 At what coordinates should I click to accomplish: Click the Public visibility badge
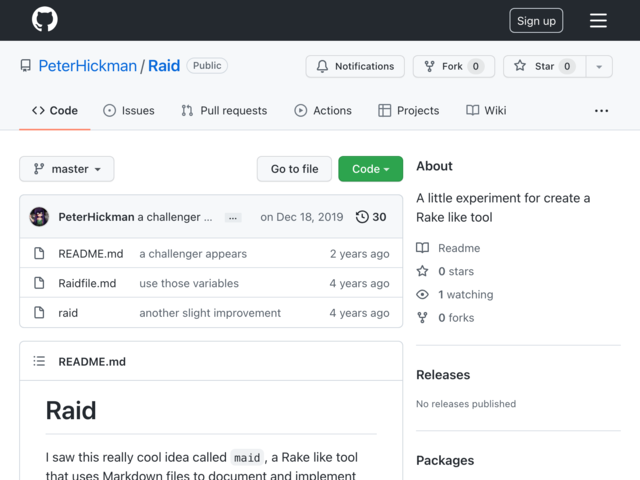tap(207, 66)
